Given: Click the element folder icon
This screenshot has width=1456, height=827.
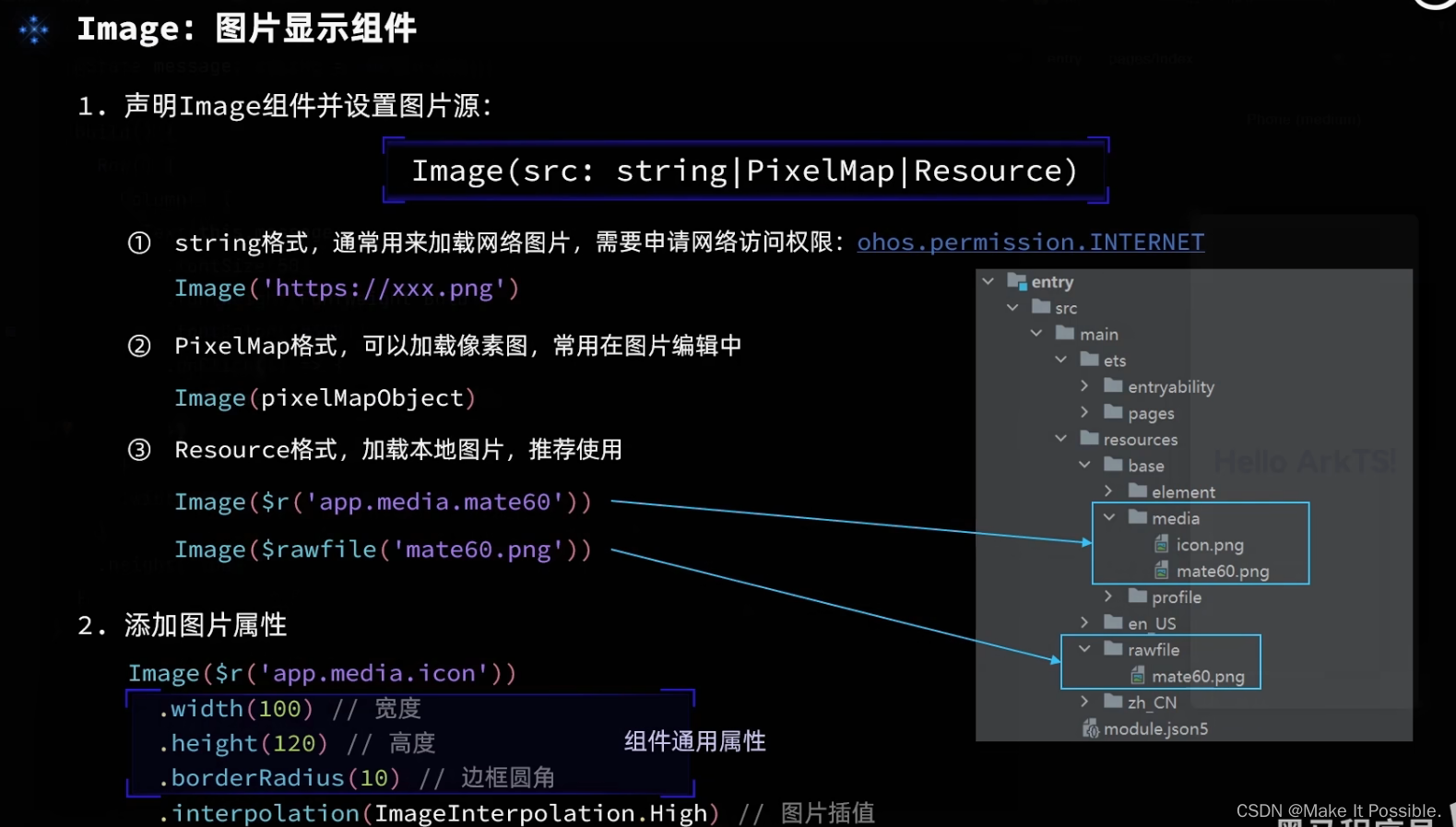Looking at the screenshot, I should [x=1138, y=491].
